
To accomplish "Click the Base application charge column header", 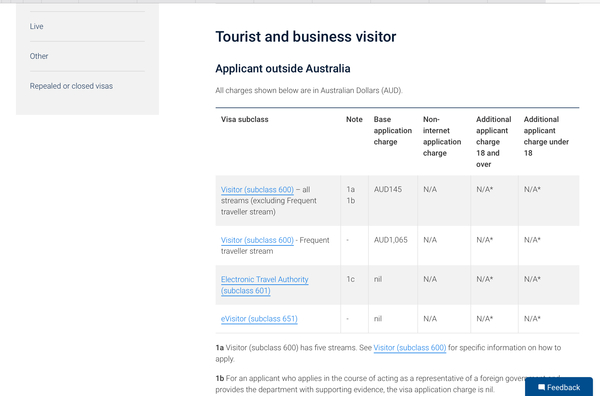I will coord(393,130).
